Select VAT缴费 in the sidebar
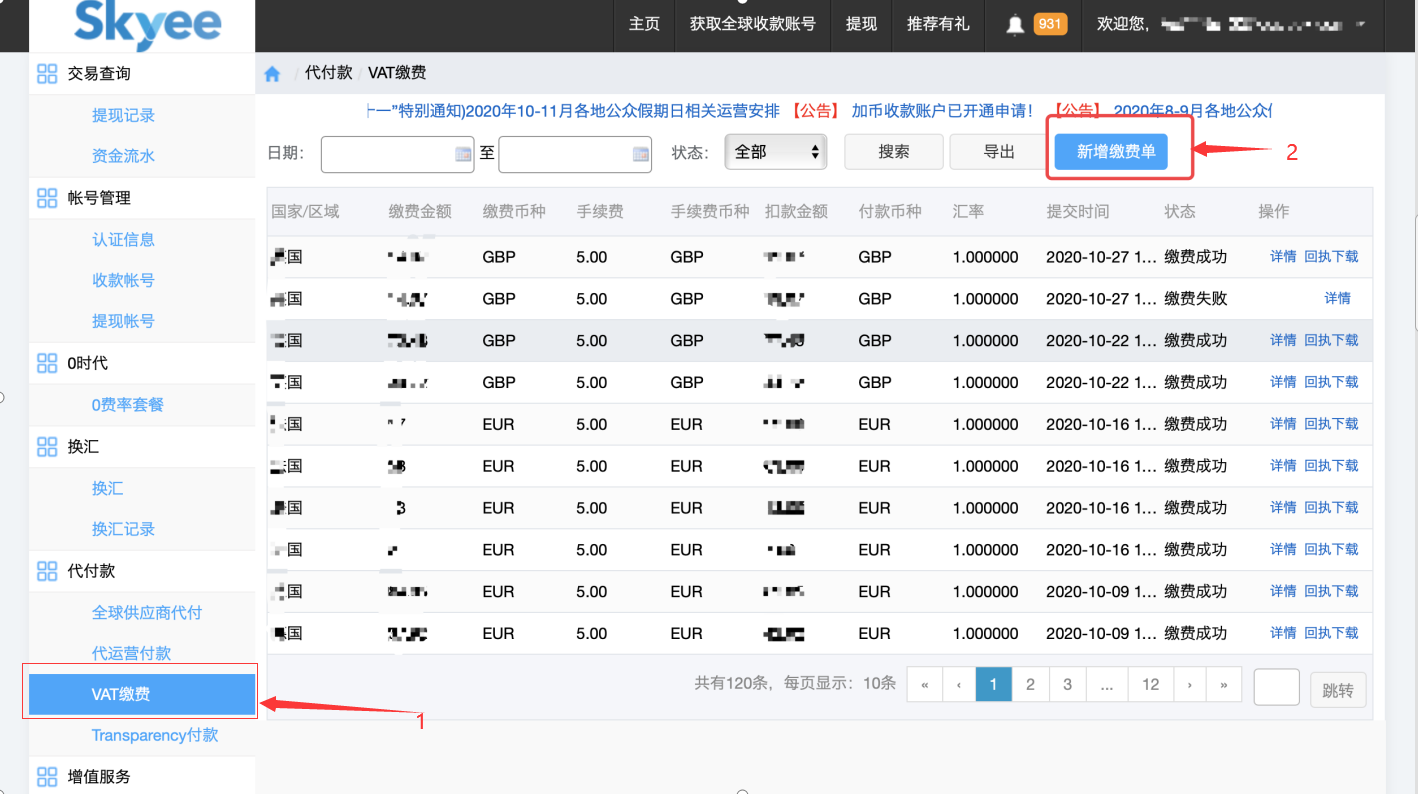The height and width of the screenshot is (794, 1418). [x=142, y=694]
